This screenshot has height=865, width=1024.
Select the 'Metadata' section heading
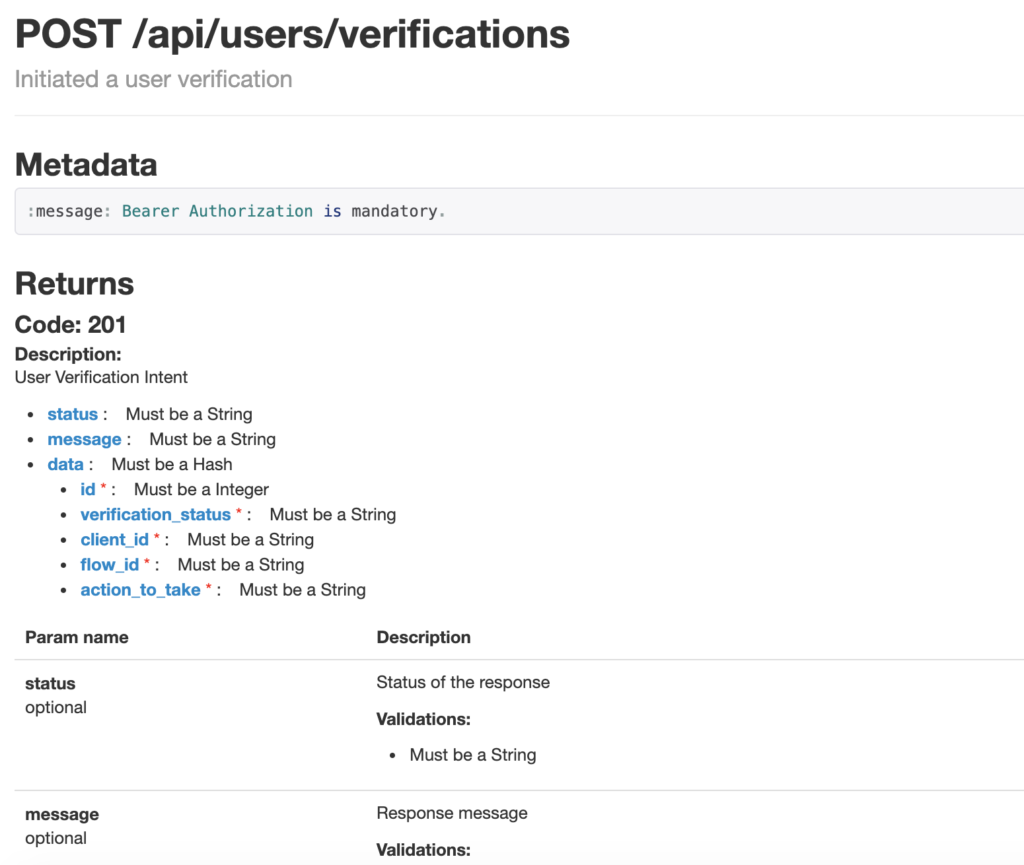pos(86,164)
